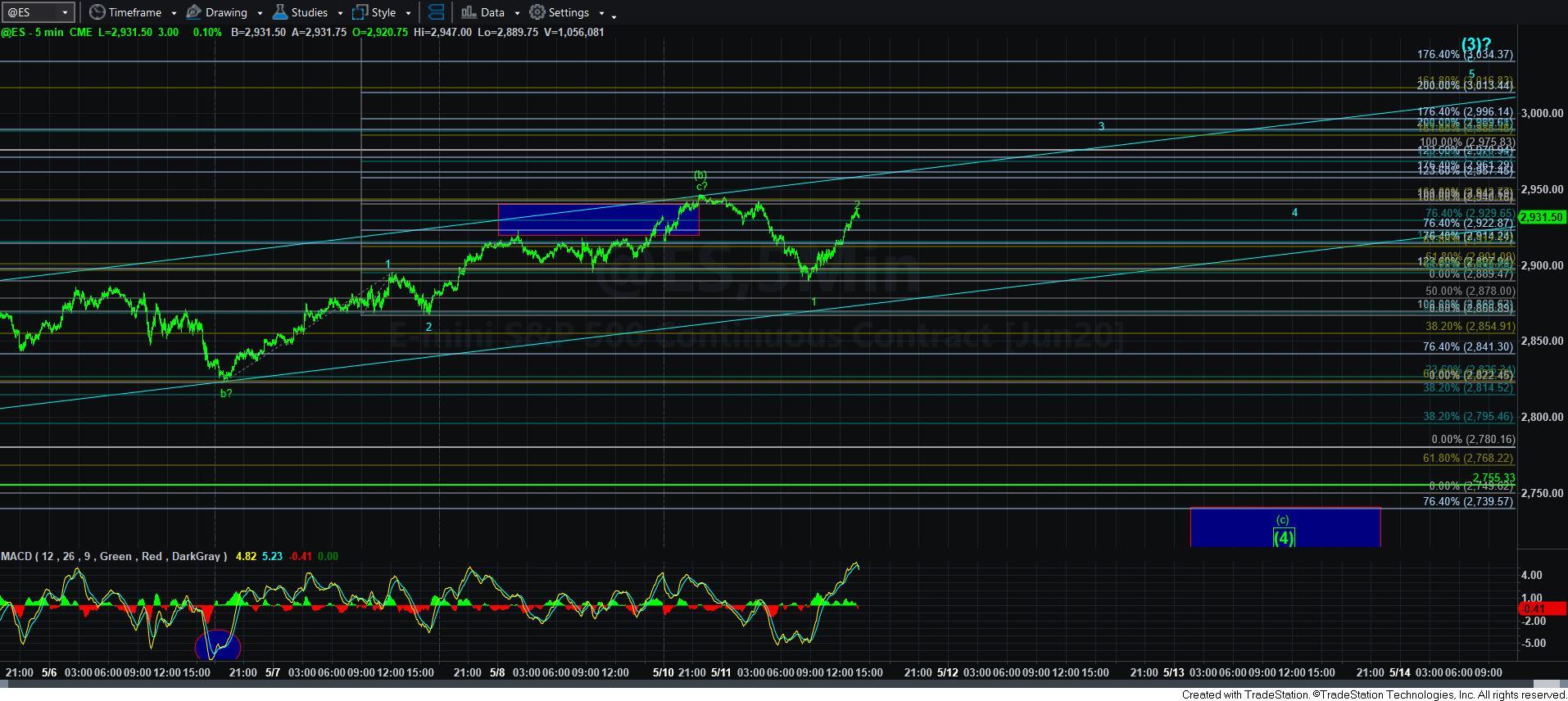Open the Style toolbar button
The width and height of the screenshot is (1568, 701).
coord(374,12)
